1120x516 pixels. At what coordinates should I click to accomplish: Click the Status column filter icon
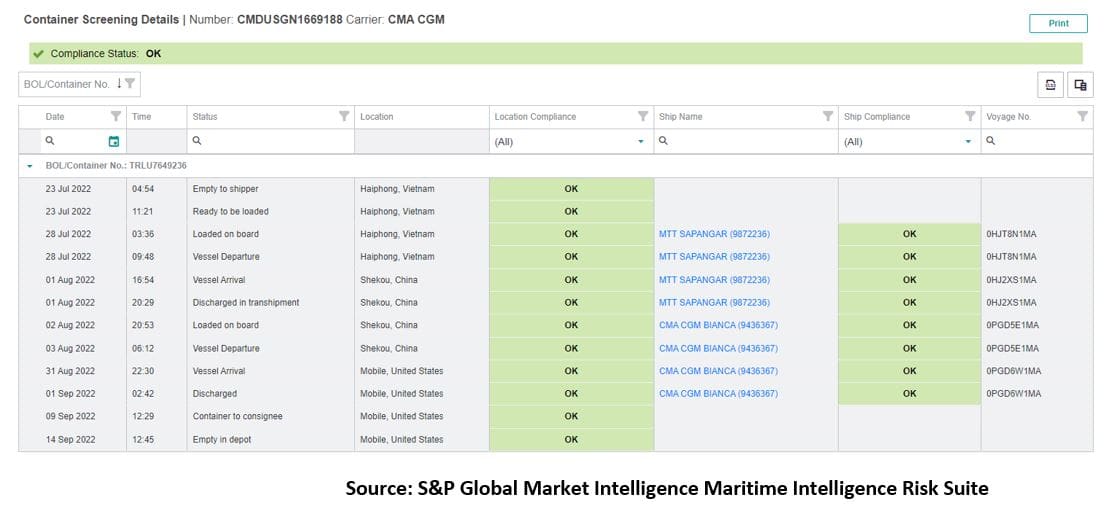(344, 117)
